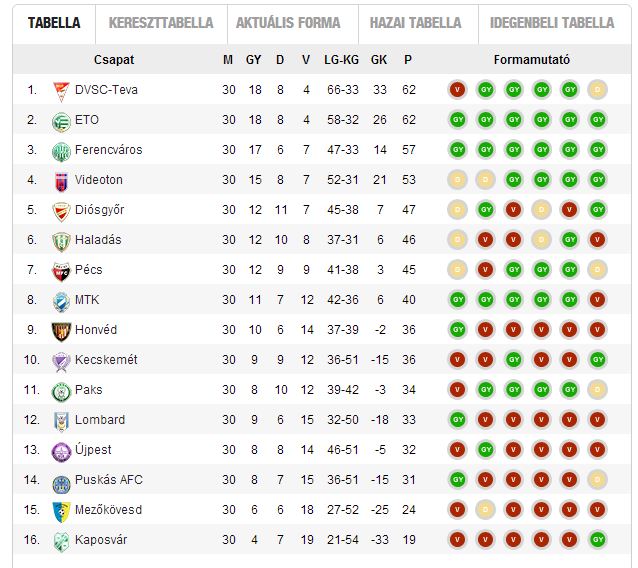The width and height of the screenshot is (638, 568).
Task: Click the Újpest purple club crest
Action: point(61,452)
